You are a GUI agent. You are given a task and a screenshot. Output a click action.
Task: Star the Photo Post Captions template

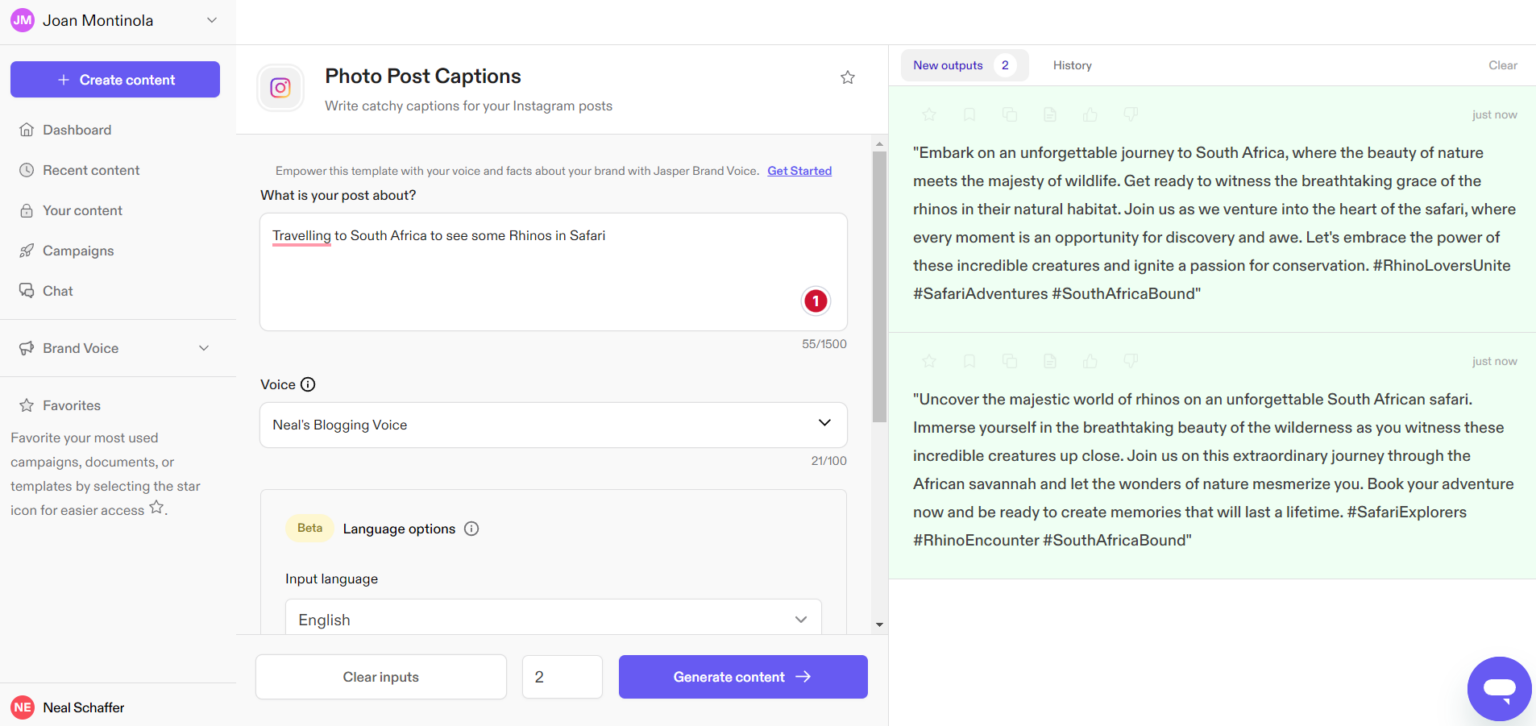point(847,76)
